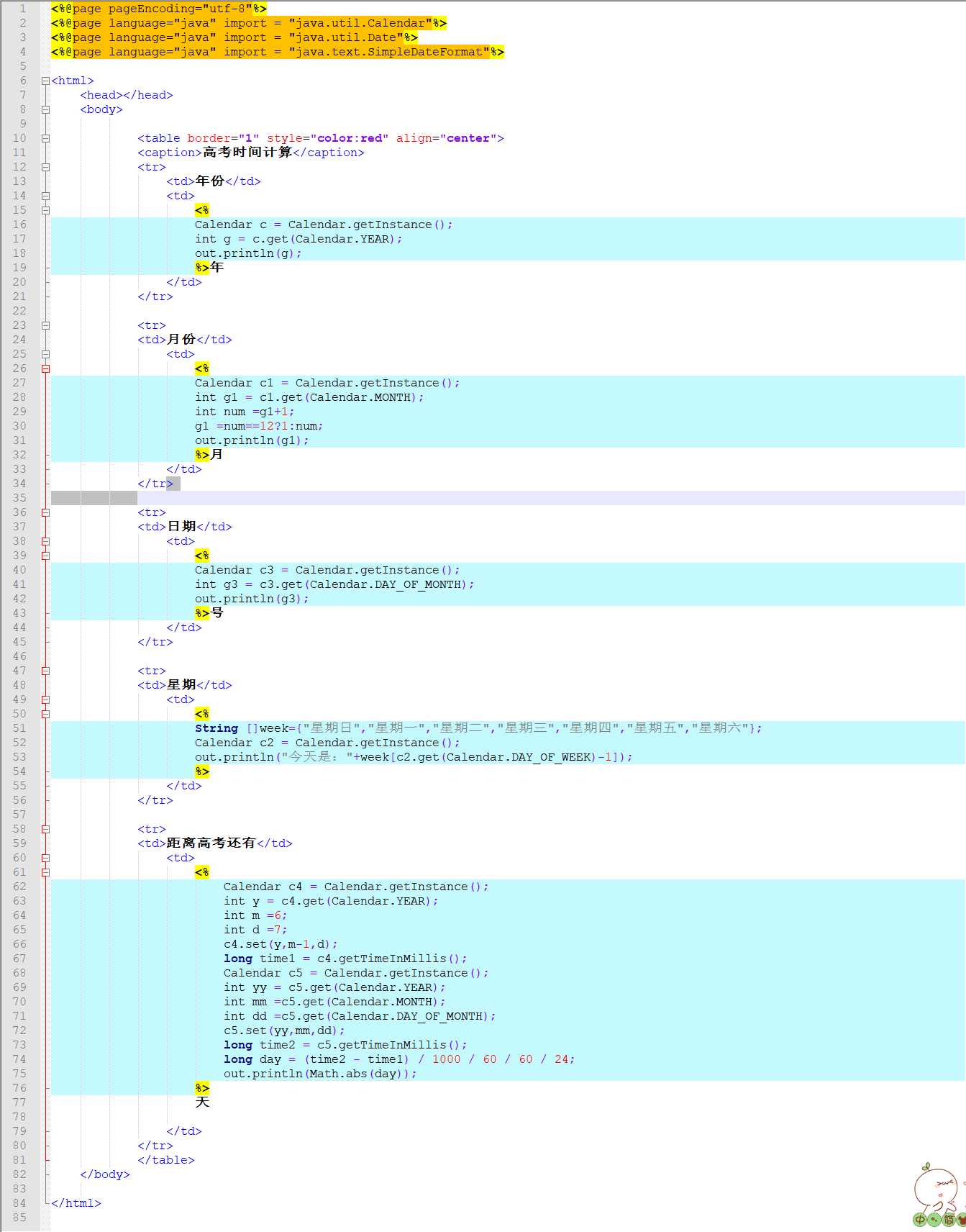Click the int g = c.get(Calendar.YEAR) line
This screenshot has height=1232, width=966.
tap(299, 239)
